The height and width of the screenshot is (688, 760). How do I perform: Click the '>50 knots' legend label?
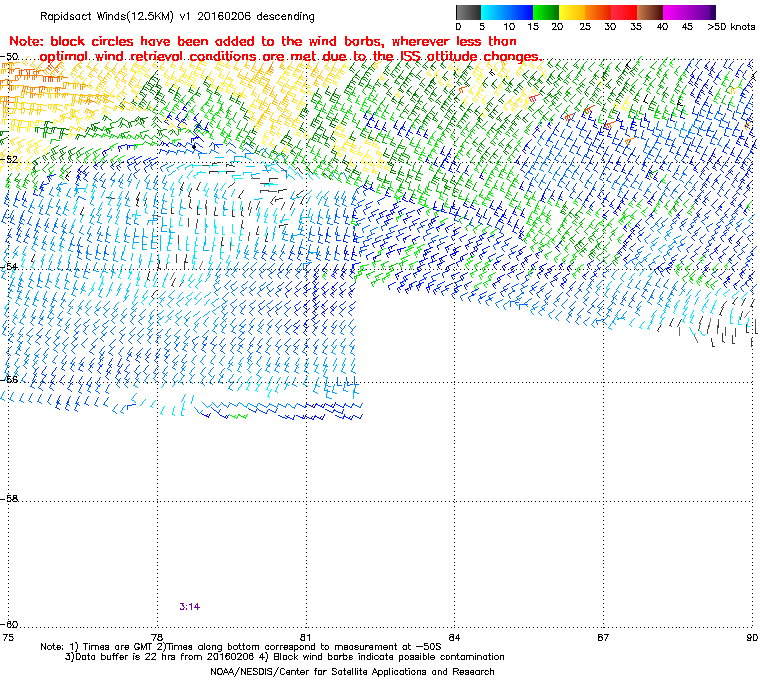[x=731, y=27]
